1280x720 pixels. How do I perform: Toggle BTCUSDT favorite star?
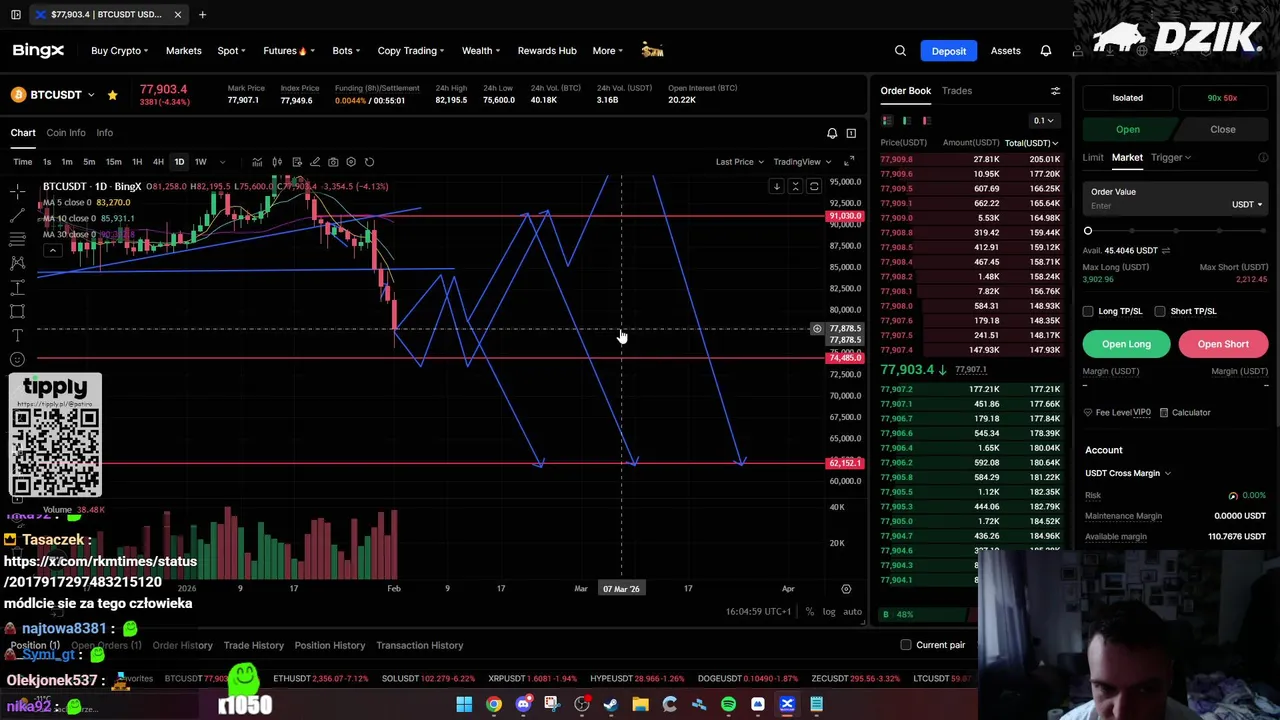112,95
